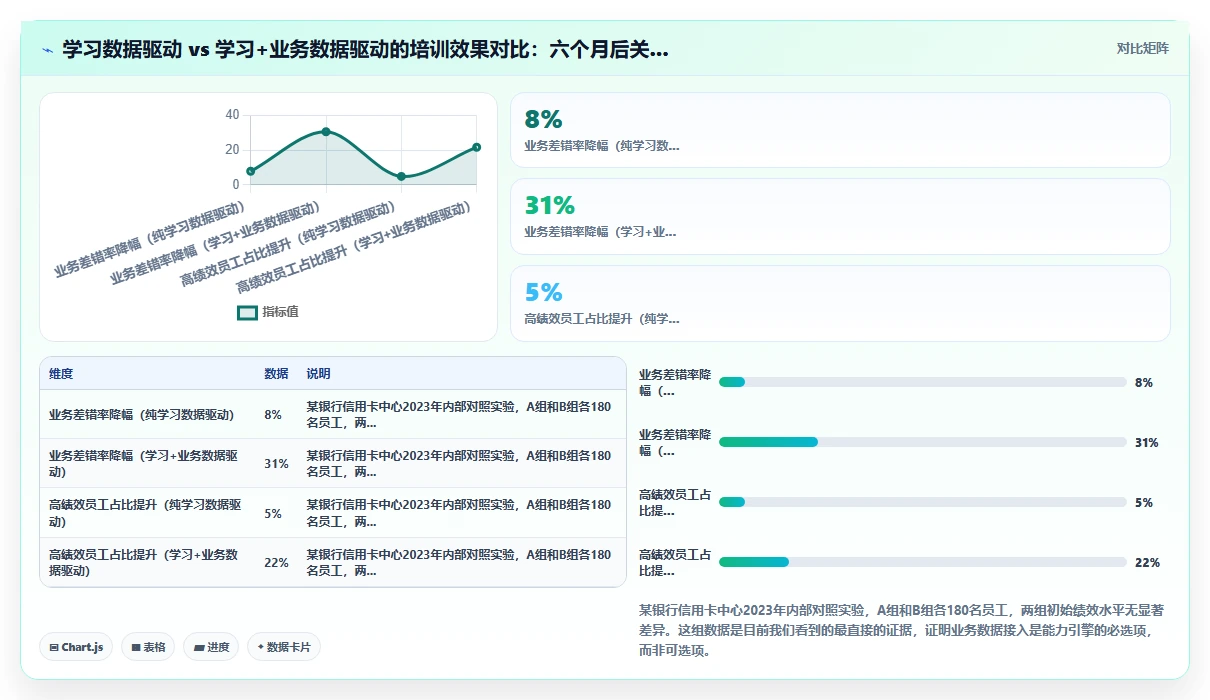
Task: Open the 31% data card
Action: click(x=840, y=217)
